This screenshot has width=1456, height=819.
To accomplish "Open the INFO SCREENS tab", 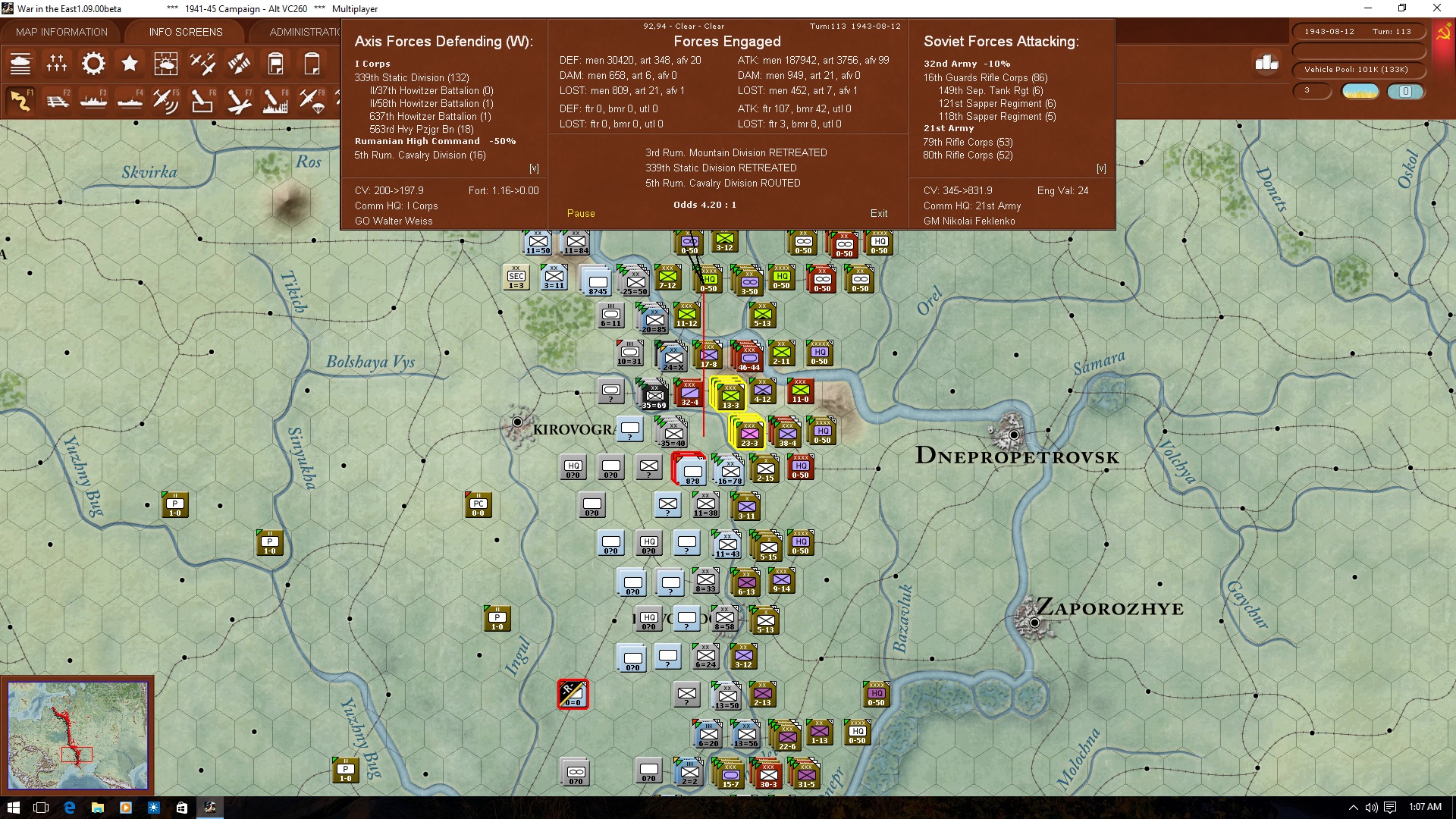I will click(x=186, y=32).
